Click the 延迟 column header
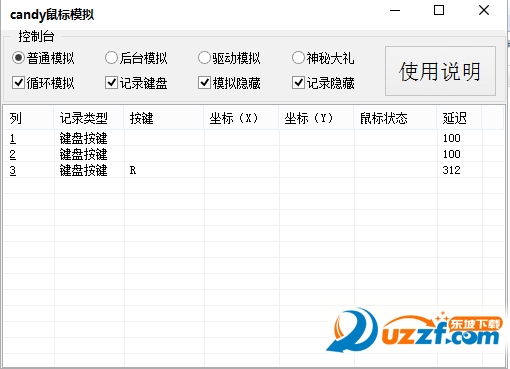The width and height of the screenshot is (510, 369). 459,118
